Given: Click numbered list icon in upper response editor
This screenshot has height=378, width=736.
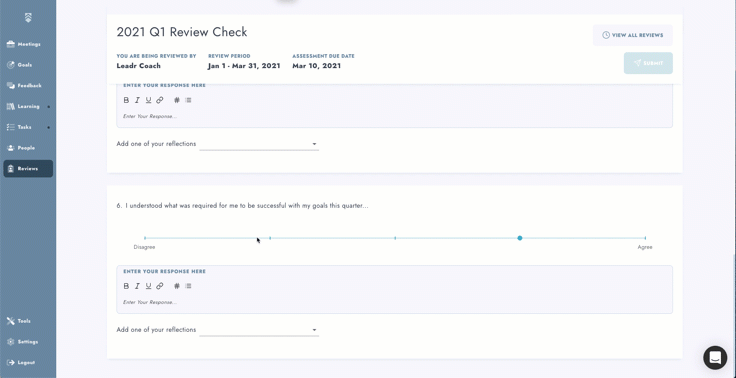Looking at the screenshot, I should click(x=177, y=100).
